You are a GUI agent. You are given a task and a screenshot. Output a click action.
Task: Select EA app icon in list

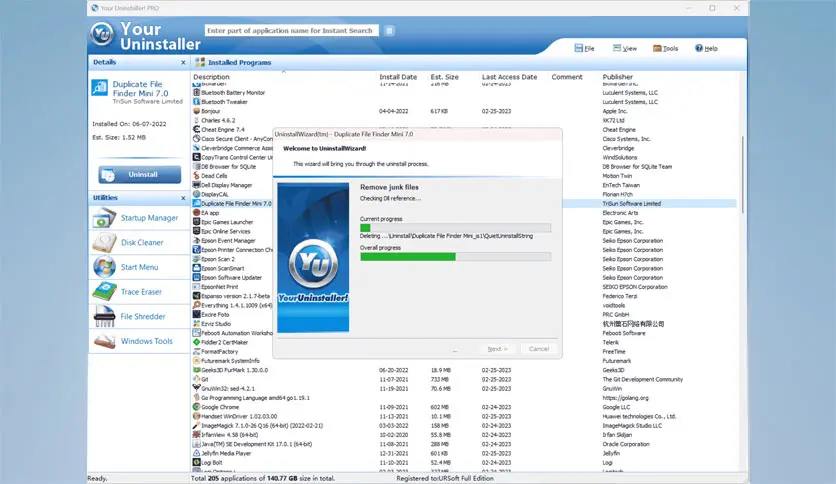click(x=196, y=213)
